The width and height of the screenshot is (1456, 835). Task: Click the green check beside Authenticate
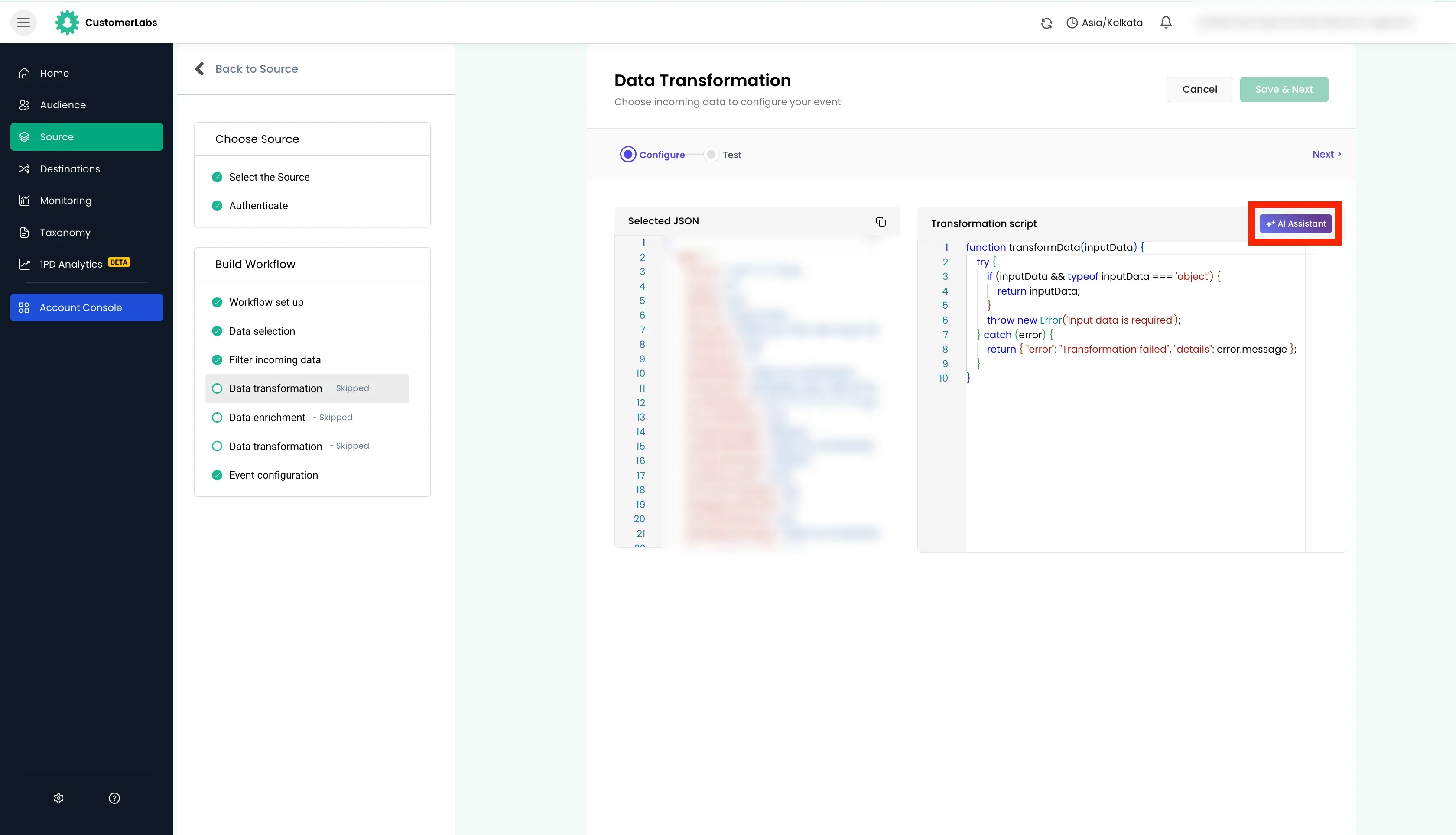217,206
